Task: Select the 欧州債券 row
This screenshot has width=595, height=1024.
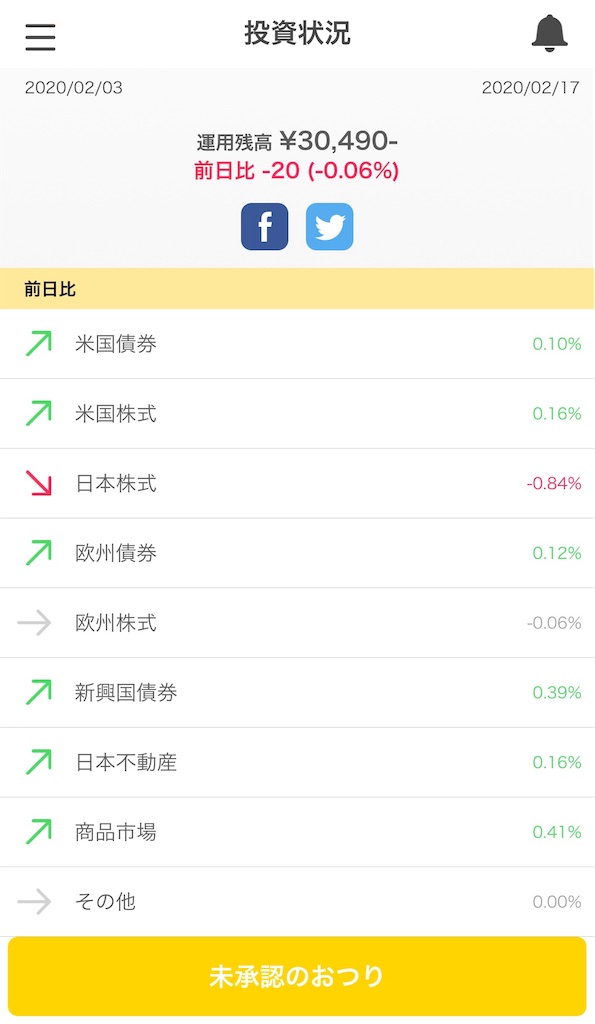Action: [297, 553]
